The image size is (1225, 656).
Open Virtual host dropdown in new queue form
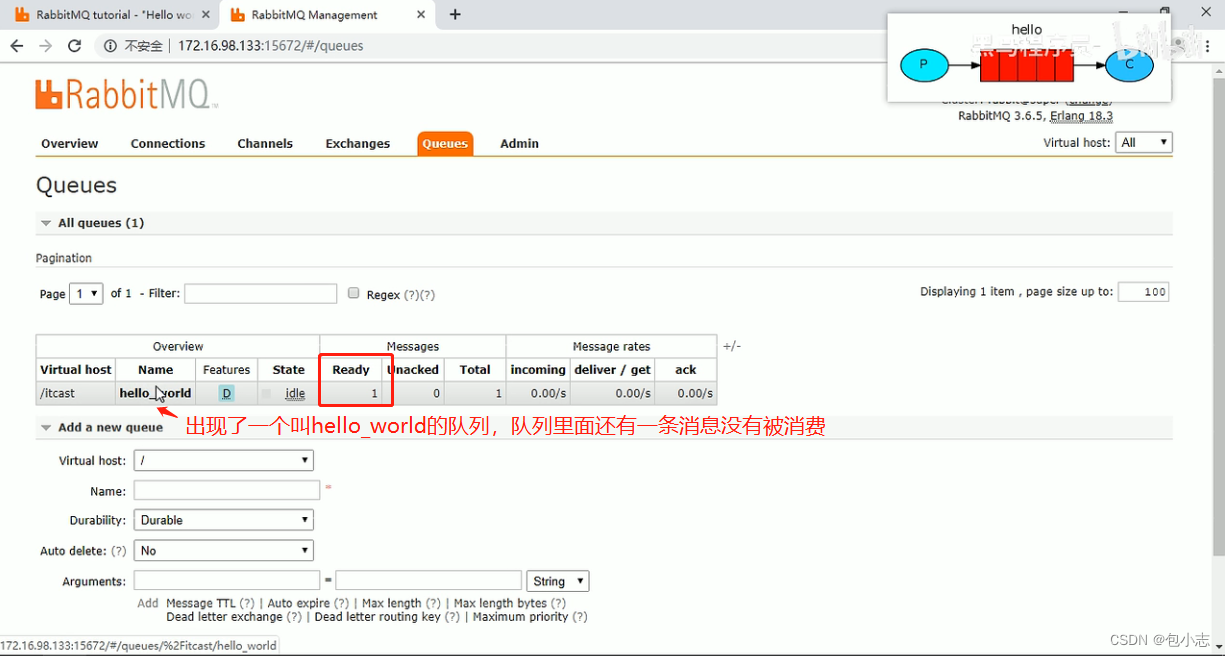[223, 460]
